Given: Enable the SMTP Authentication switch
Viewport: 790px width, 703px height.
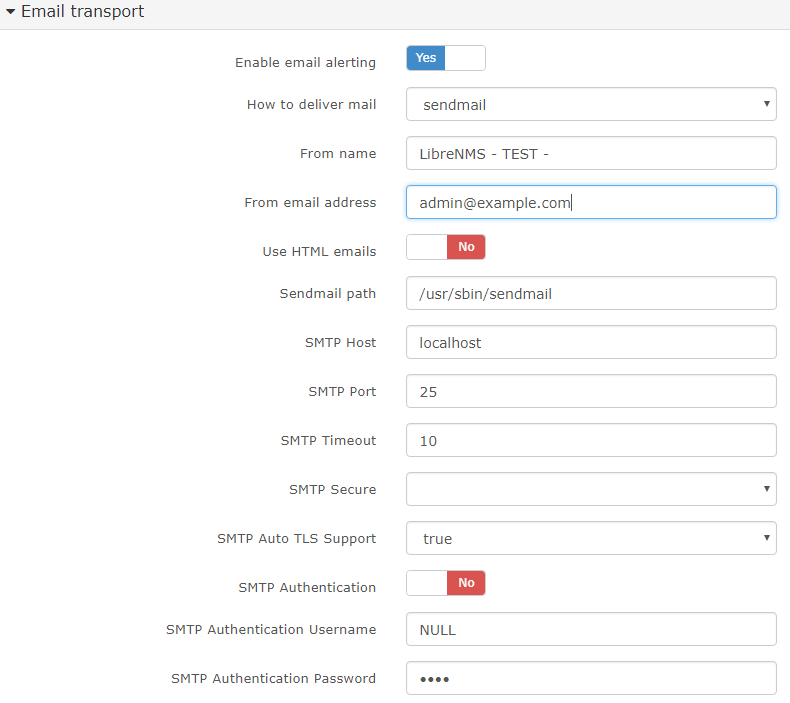Looking at the screenshot, I should coord(445,583).
